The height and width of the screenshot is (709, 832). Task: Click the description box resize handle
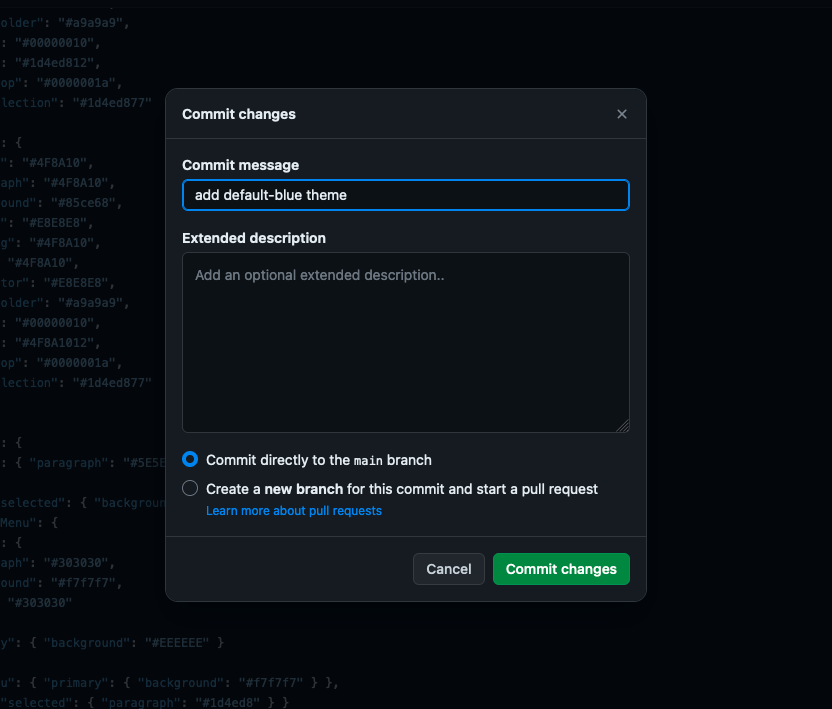(x=622, y=426)
